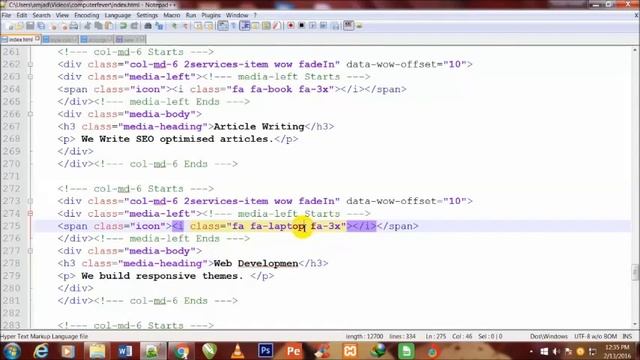Image resolution: width=640 pixels, height=360 pixels.
Task: Click the Open file toolbar icon
Action: pyautogui.click(x=19, y=26)
